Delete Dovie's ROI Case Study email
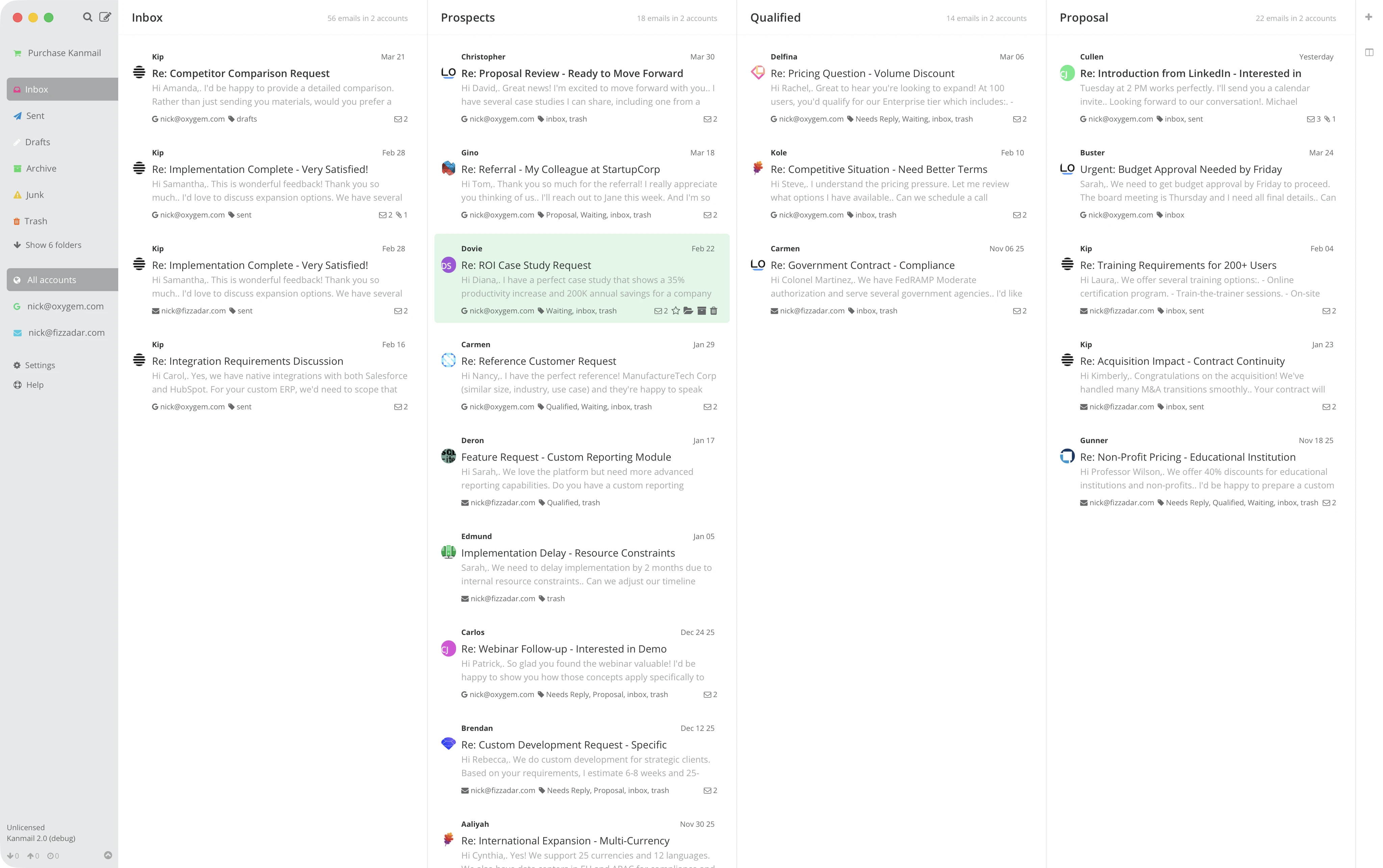This screenshot has width=1383, height=868. [x=713, y=311]
